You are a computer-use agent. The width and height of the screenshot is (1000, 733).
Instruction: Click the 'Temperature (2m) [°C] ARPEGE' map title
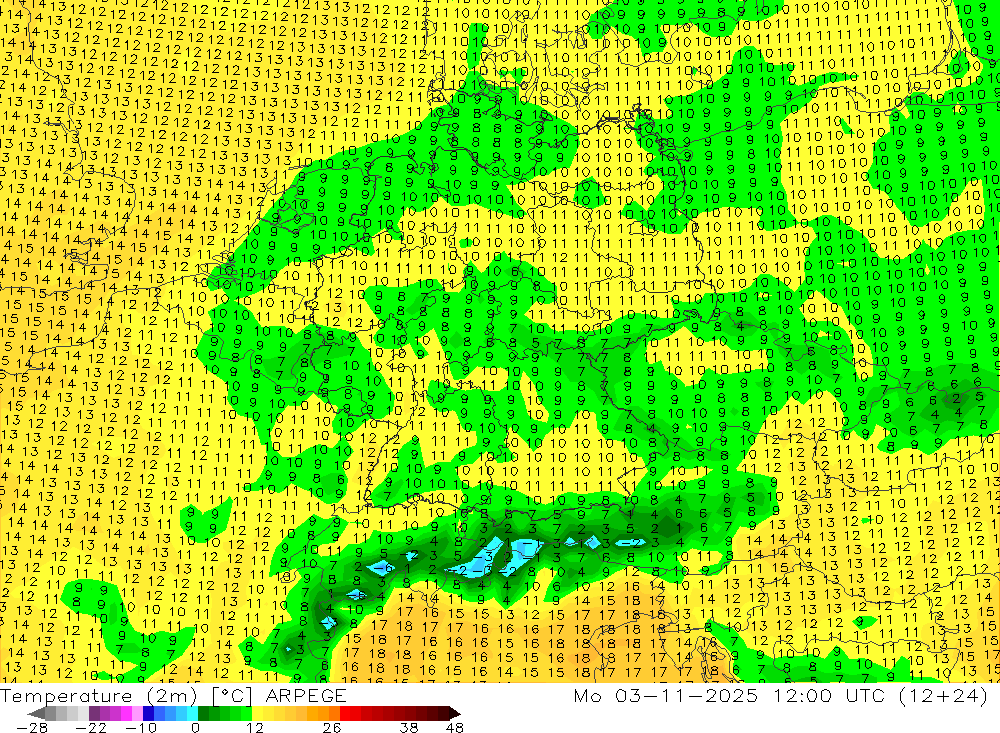coord(173,695)
